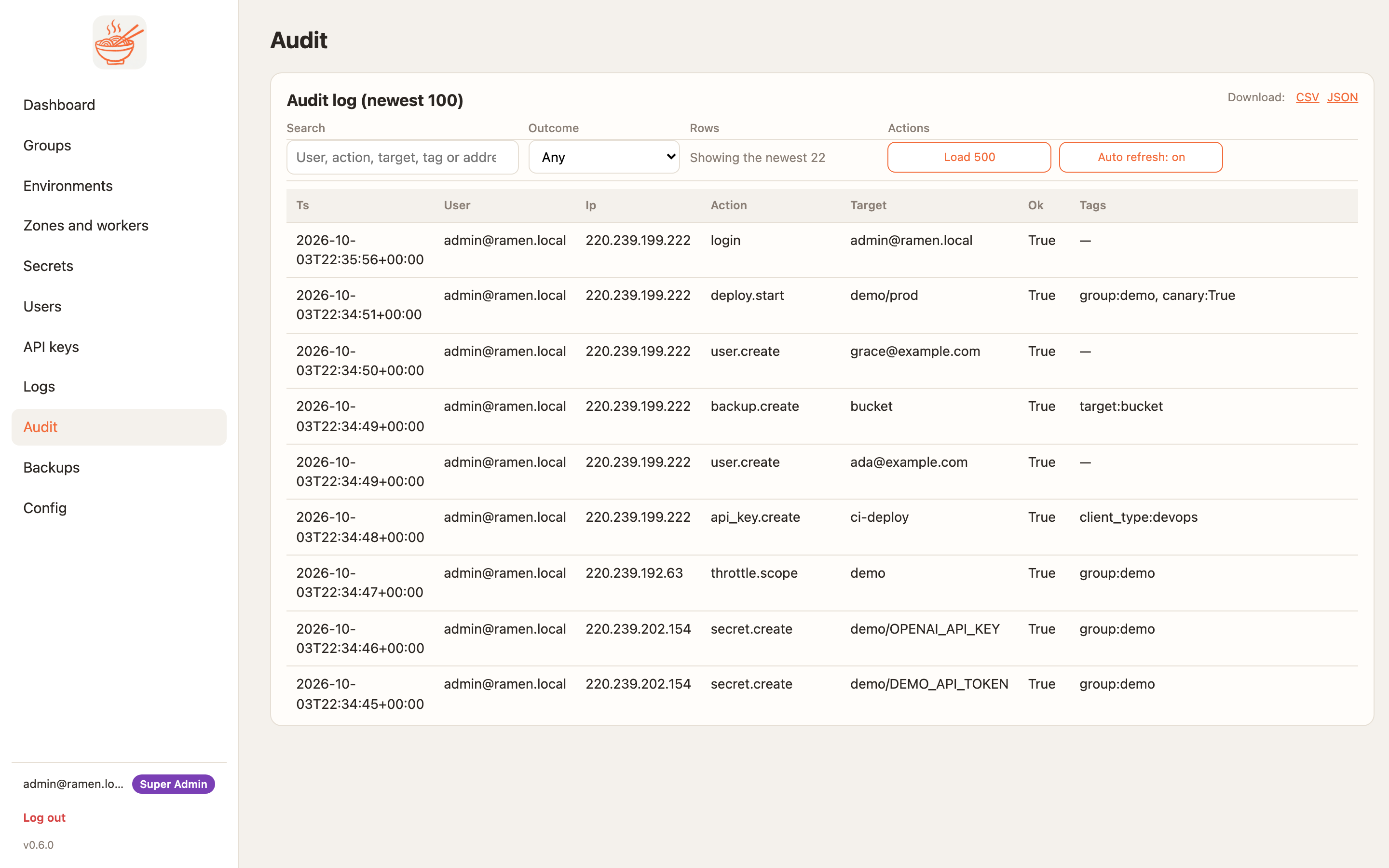Click the v0.6.0 version label
The image size is (1389, 868).
pyautogui.click(x=38, y=845)
